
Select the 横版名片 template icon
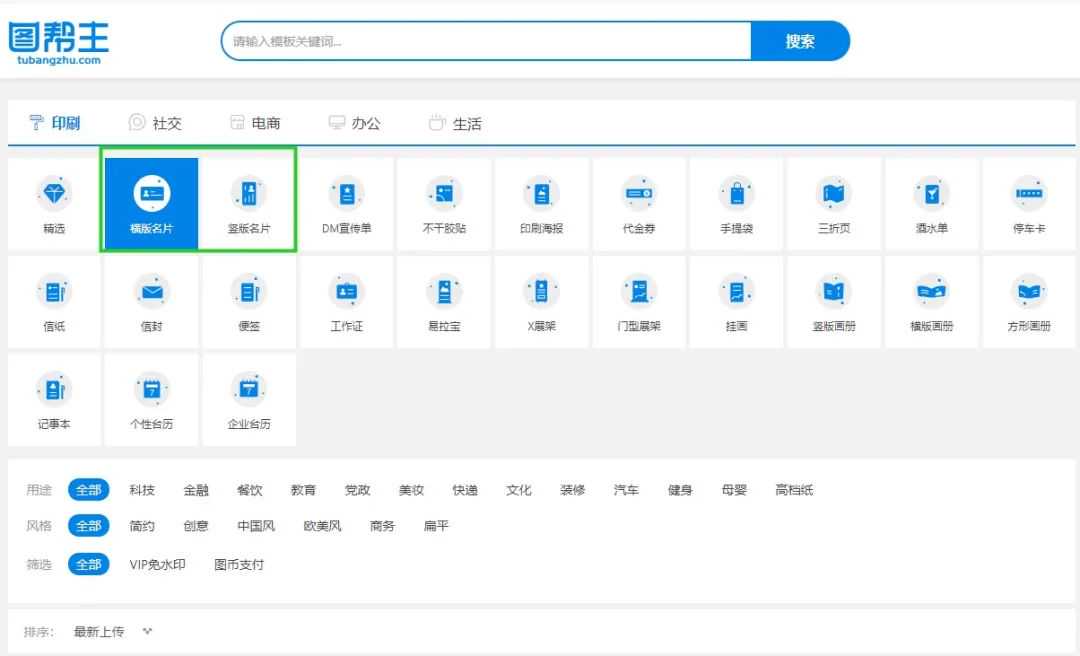(x=152, y=193)
